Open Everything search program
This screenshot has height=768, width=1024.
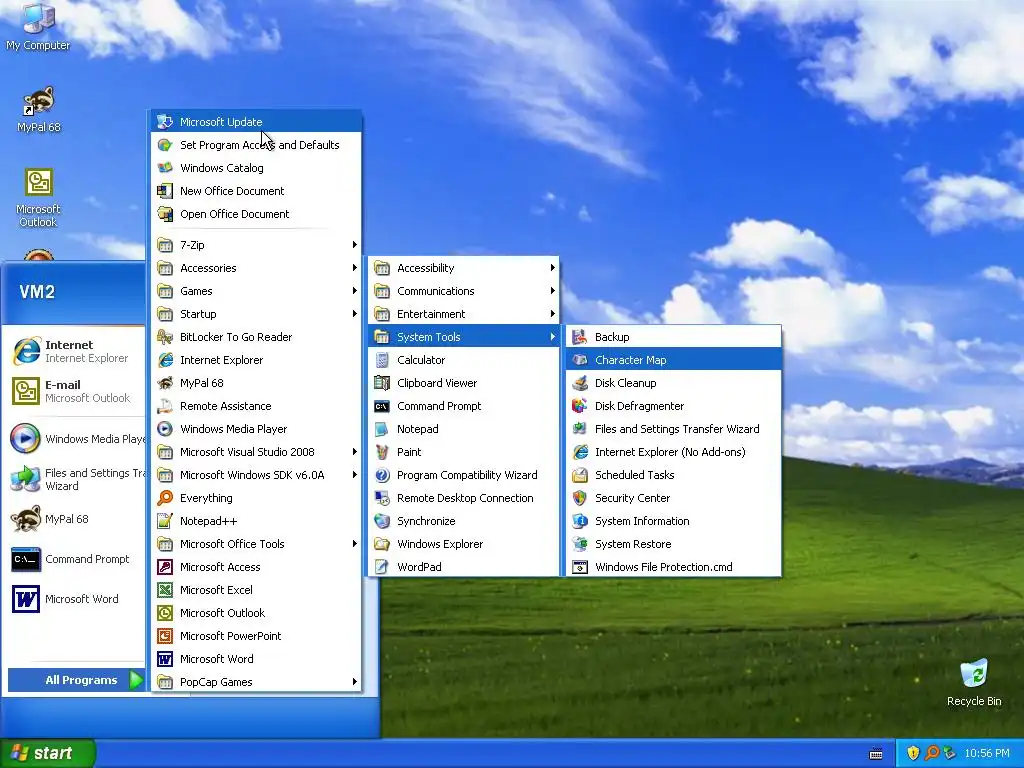256,498
